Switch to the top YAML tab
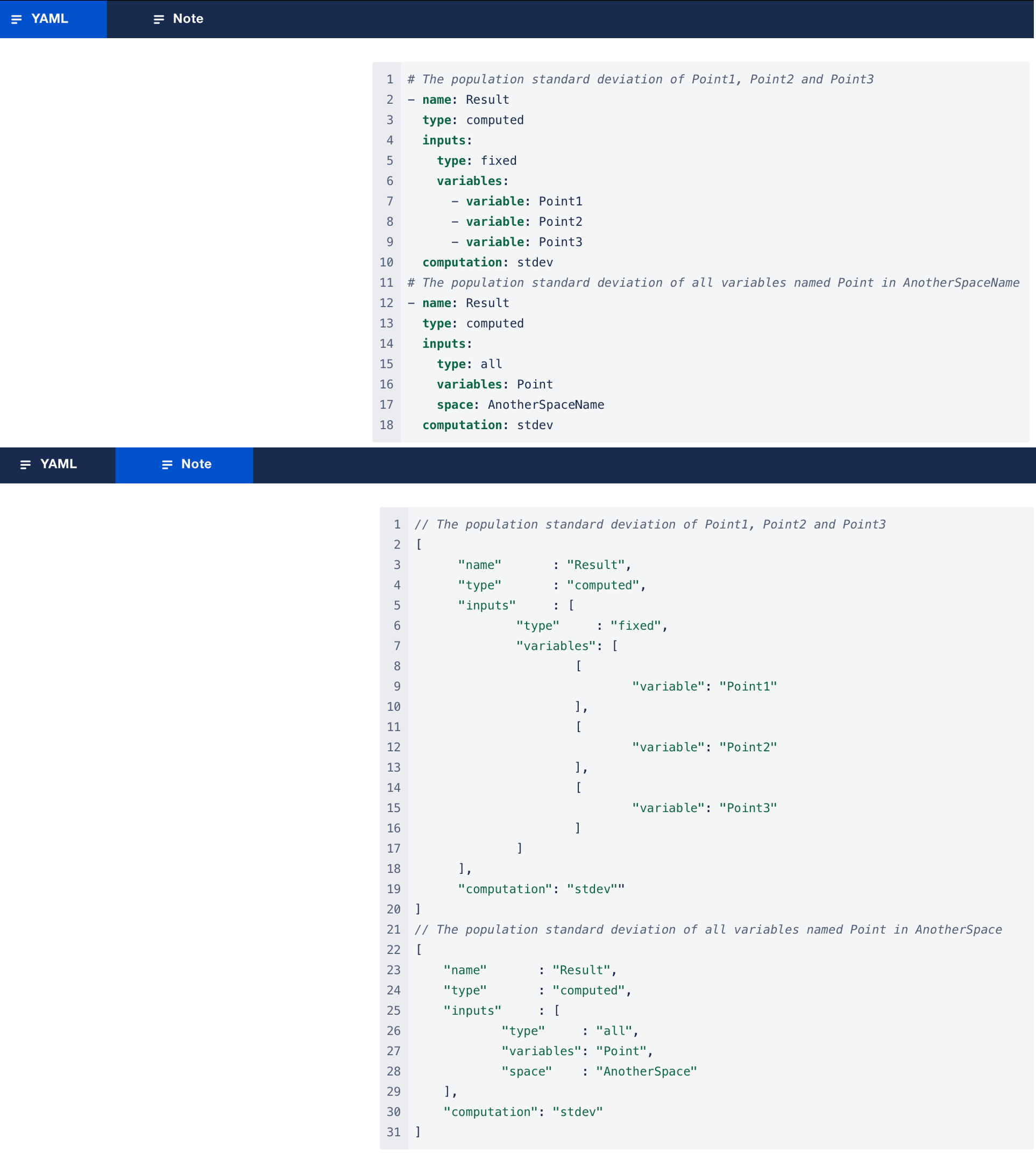 (x=49, y=19)
